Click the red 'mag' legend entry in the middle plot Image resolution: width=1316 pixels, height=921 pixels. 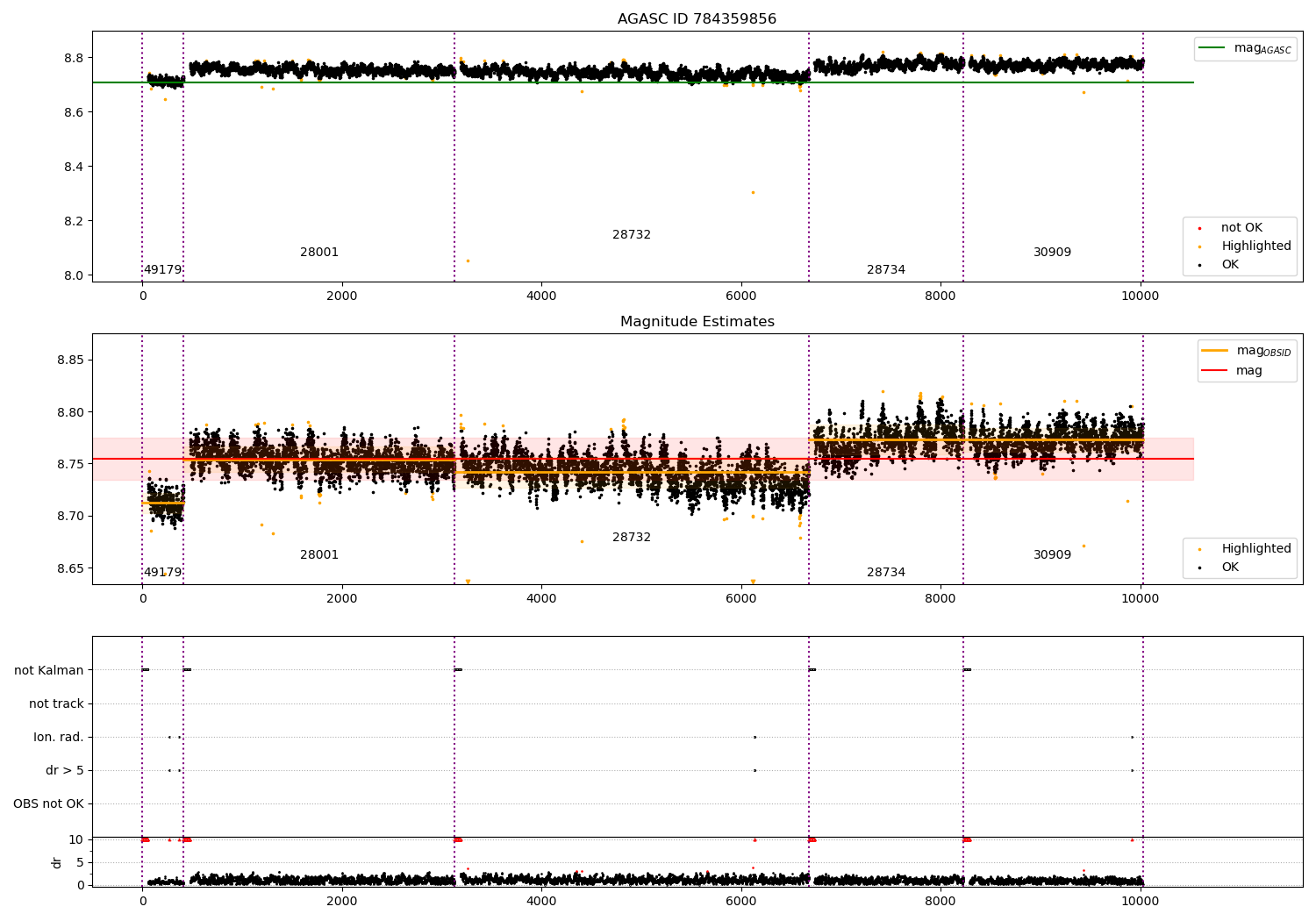1233,371
